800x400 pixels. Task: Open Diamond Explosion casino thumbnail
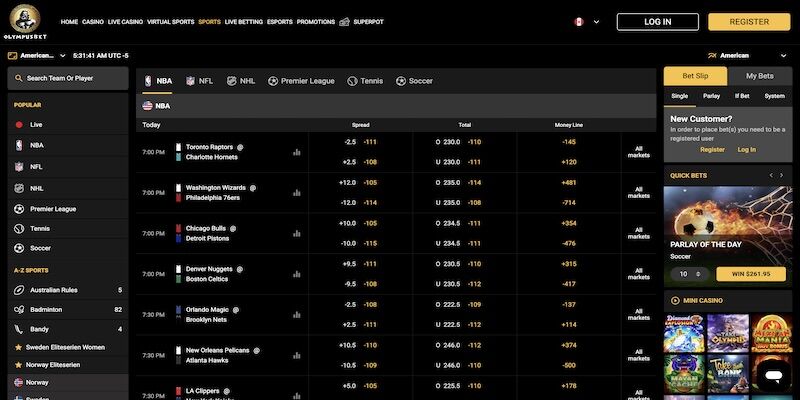coord(684,333)
